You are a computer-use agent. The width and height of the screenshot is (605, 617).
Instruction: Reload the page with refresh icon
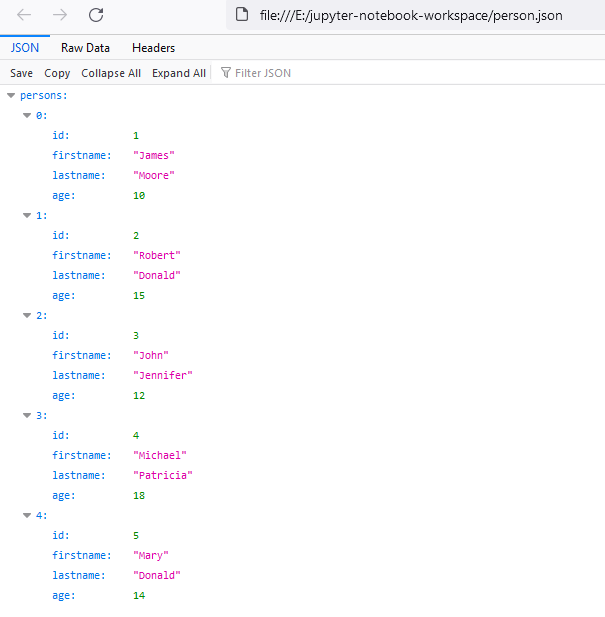tap(96, 15)
